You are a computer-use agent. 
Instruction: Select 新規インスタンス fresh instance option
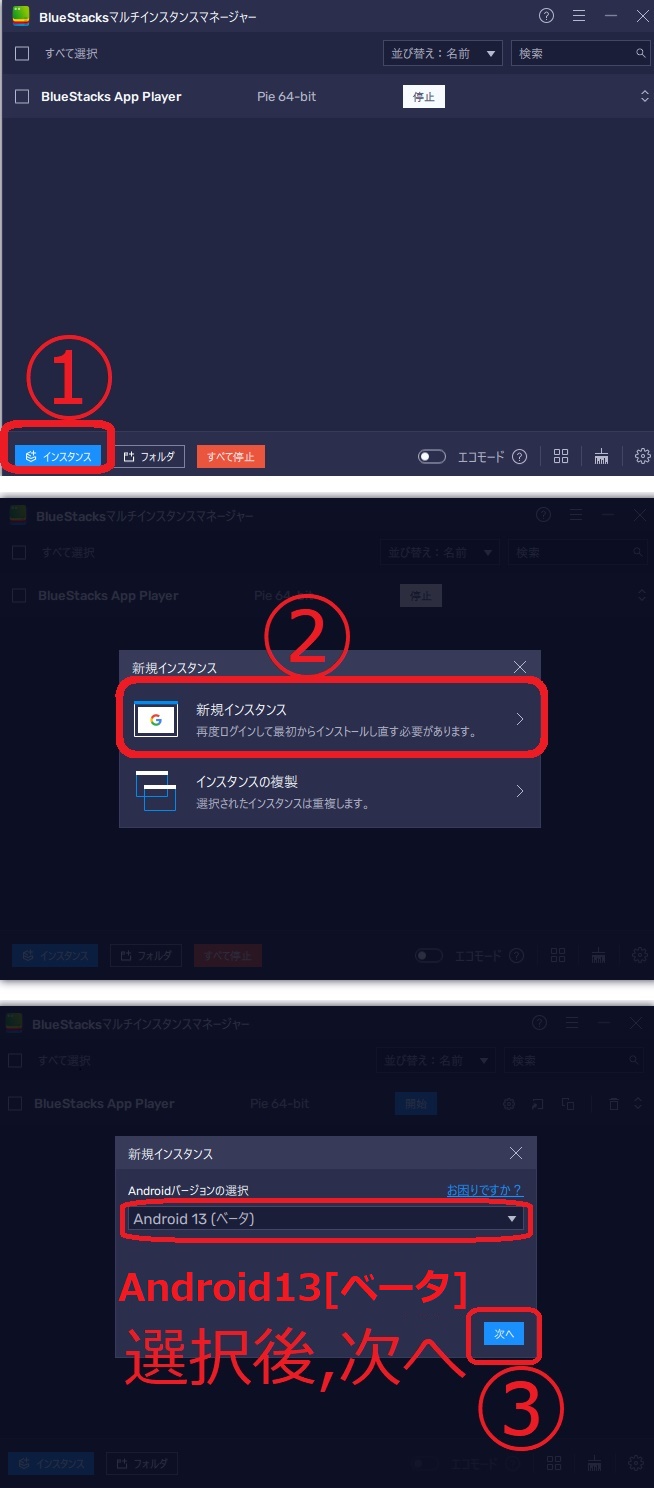coord(329,719)
